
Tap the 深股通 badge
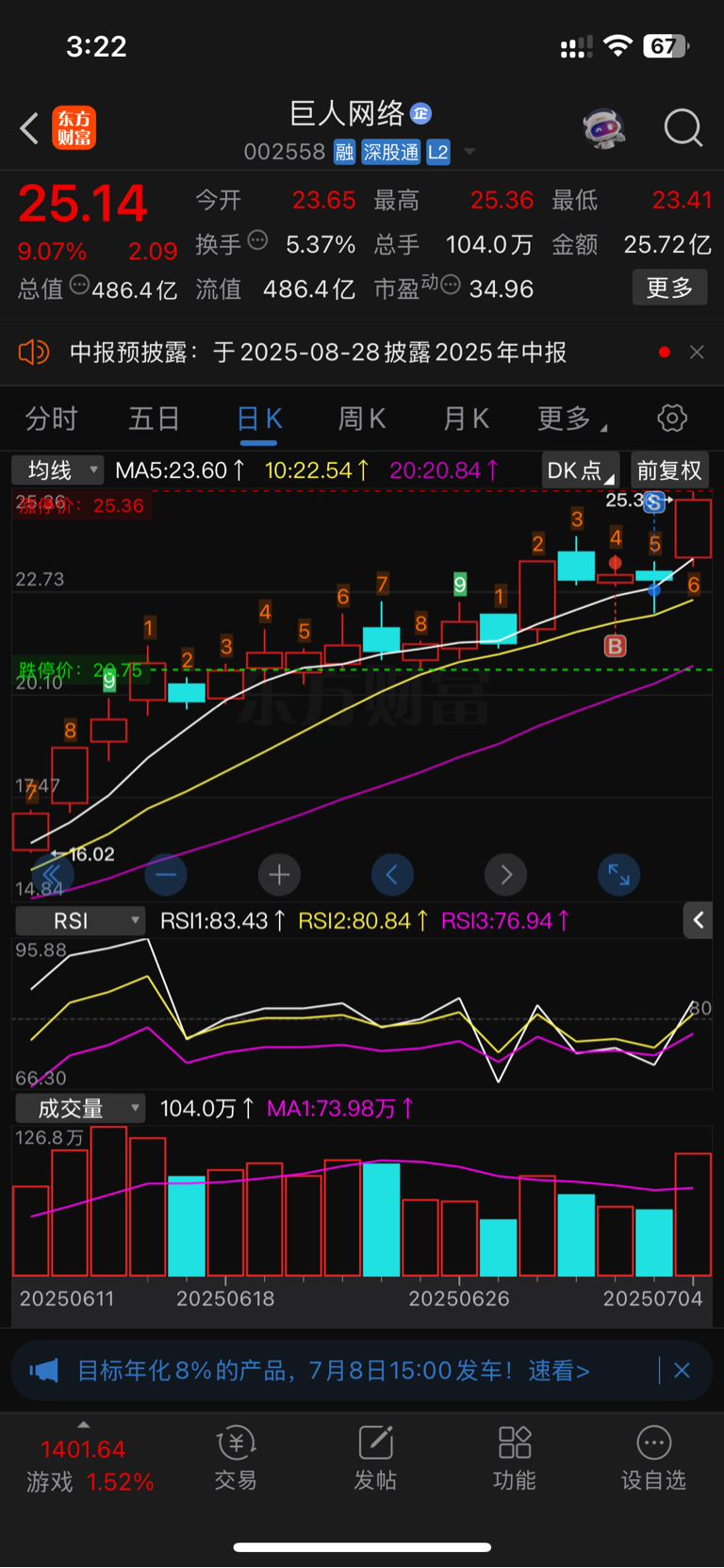pos(391,152)
